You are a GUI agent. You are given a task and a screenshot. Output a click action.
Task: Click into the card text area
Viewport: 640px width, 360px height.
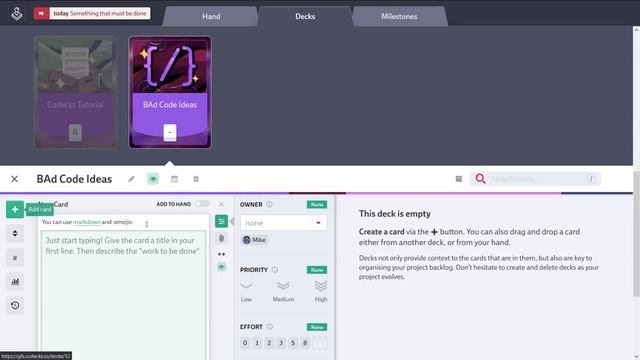pos(123,295)
